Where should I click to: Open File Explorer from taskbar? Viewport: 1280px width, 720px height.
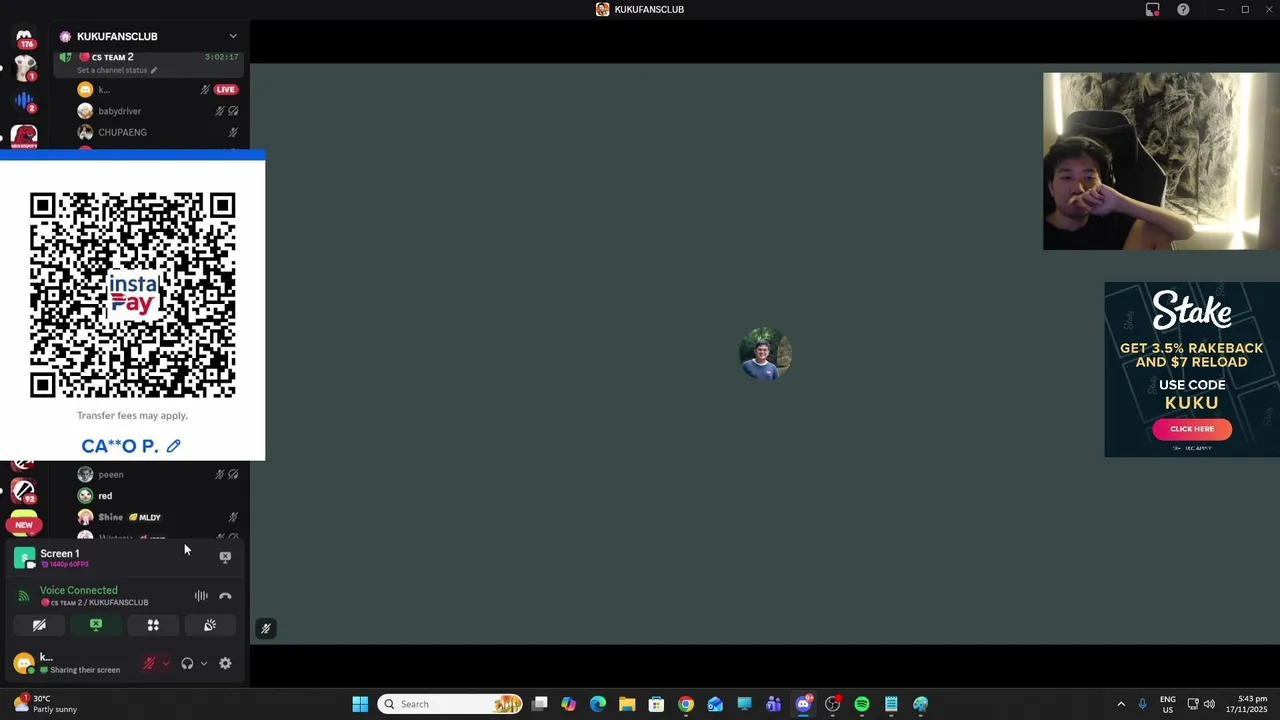click(627, 704)
